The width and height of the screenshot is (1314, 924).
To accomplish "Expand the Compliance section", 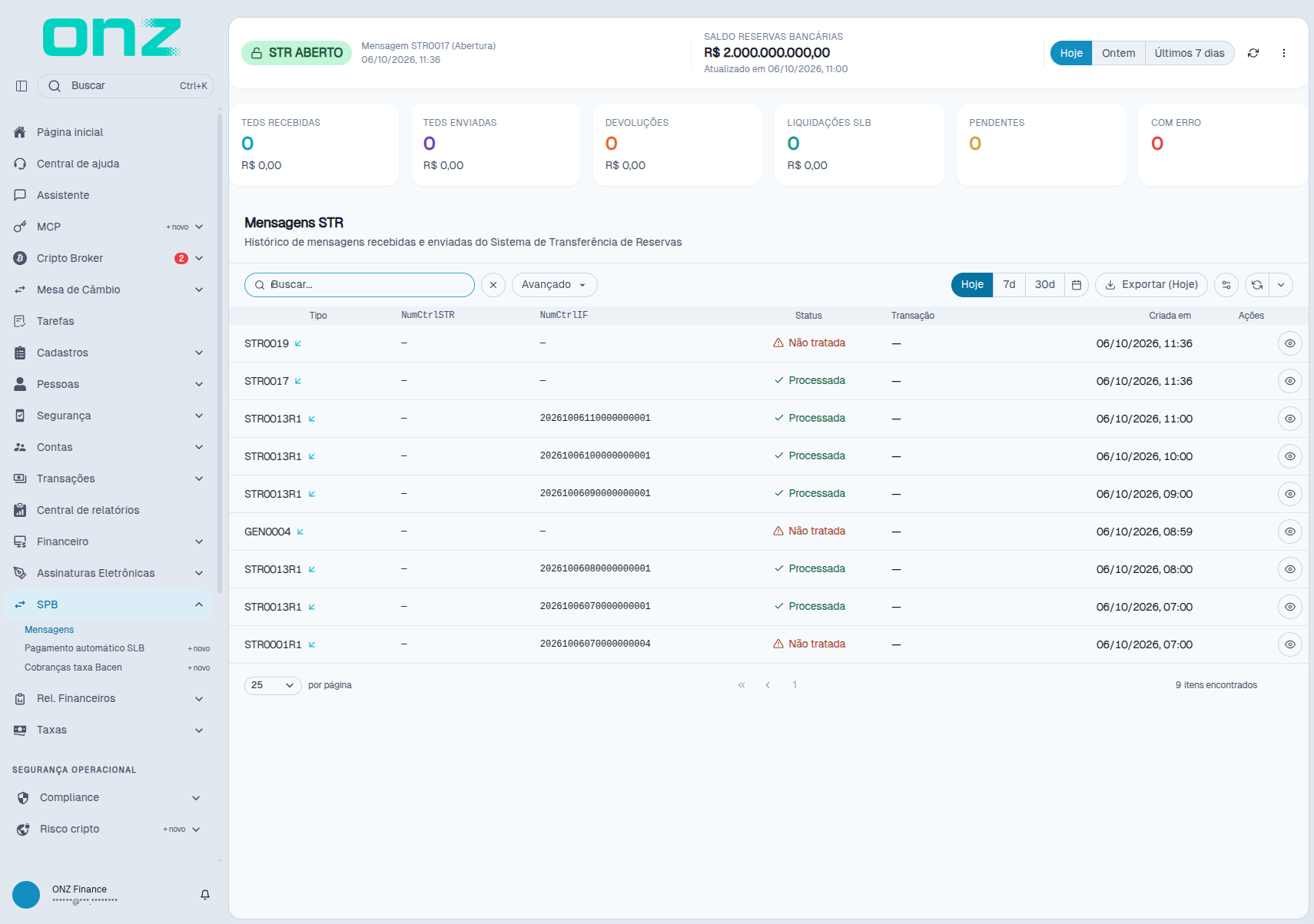I will pos(196,798).
